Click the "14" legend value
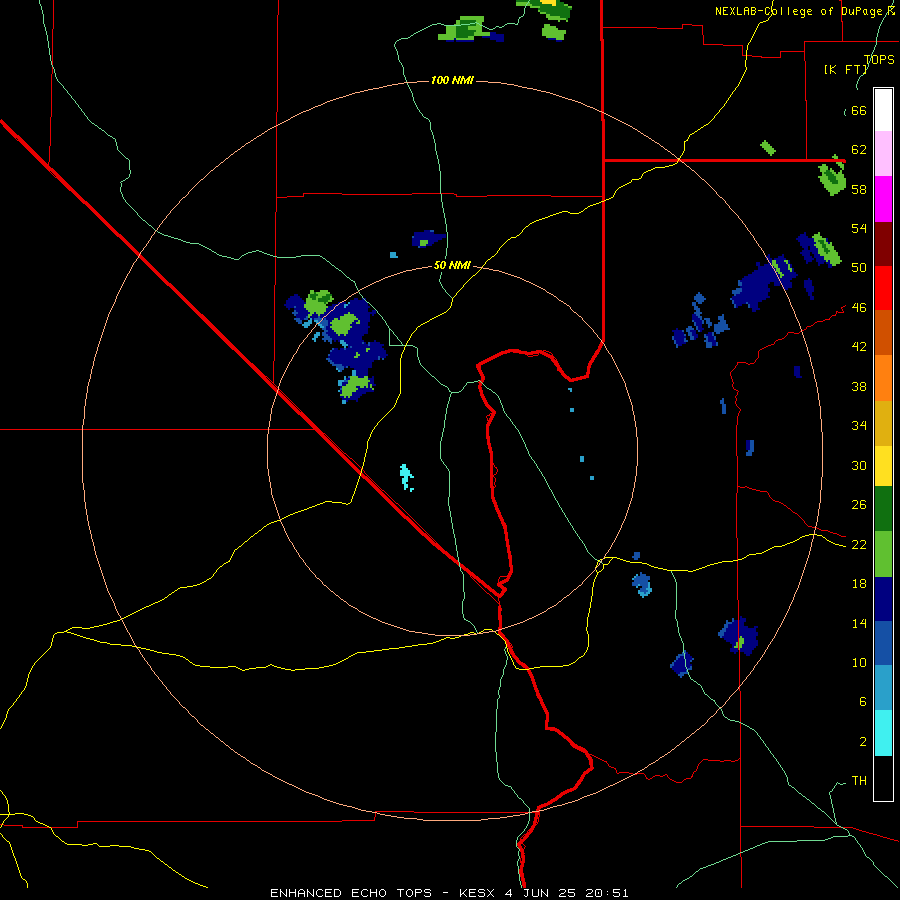The width and height of the screenshot is (900, 900). (859, 623)
